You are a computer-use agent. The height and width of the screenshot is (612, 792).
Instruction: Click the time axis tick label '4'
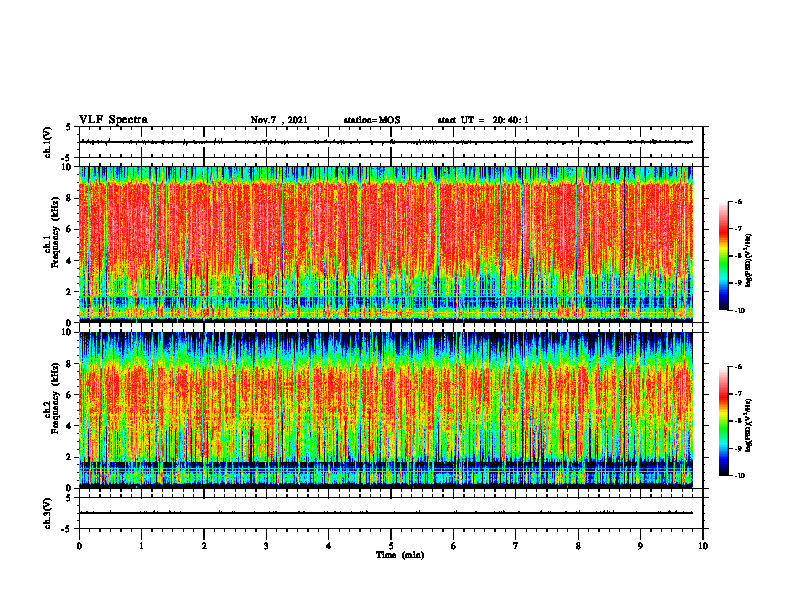328,546
